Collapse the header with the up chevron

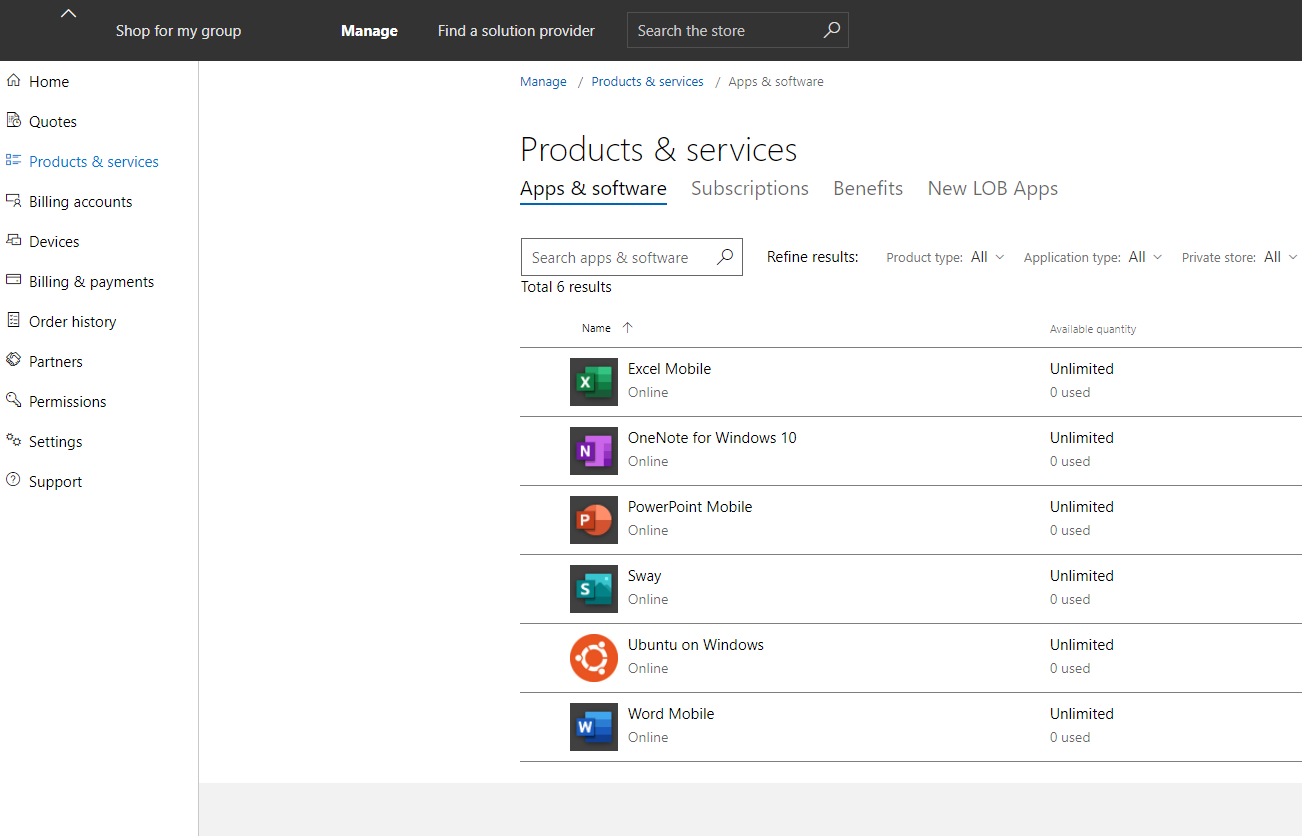pos(68,13)
